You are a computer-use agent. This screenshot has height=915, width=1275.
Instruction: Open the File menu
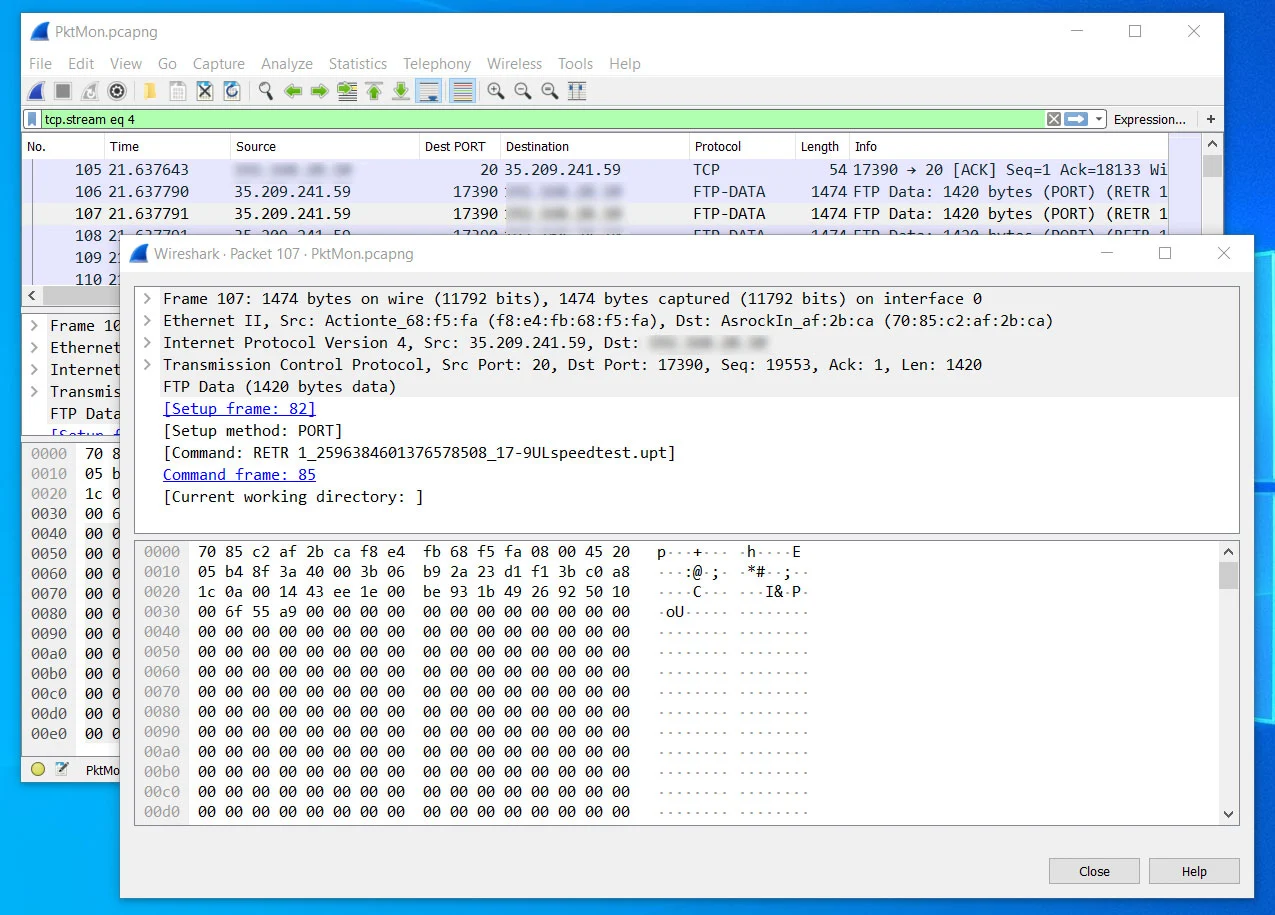click(x=40, y=64)
